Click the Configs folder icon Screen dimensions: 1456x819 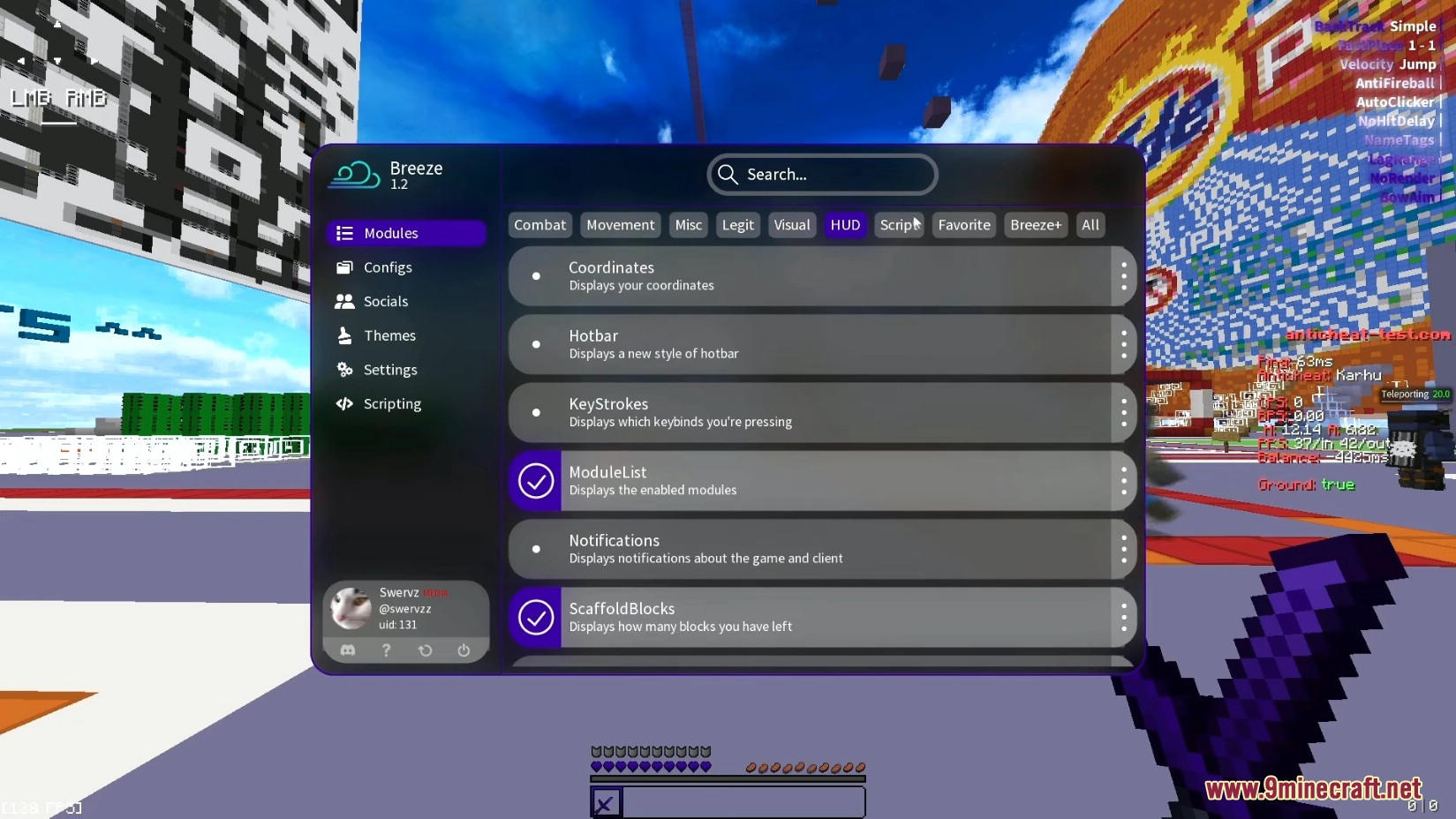pos(344,267)
